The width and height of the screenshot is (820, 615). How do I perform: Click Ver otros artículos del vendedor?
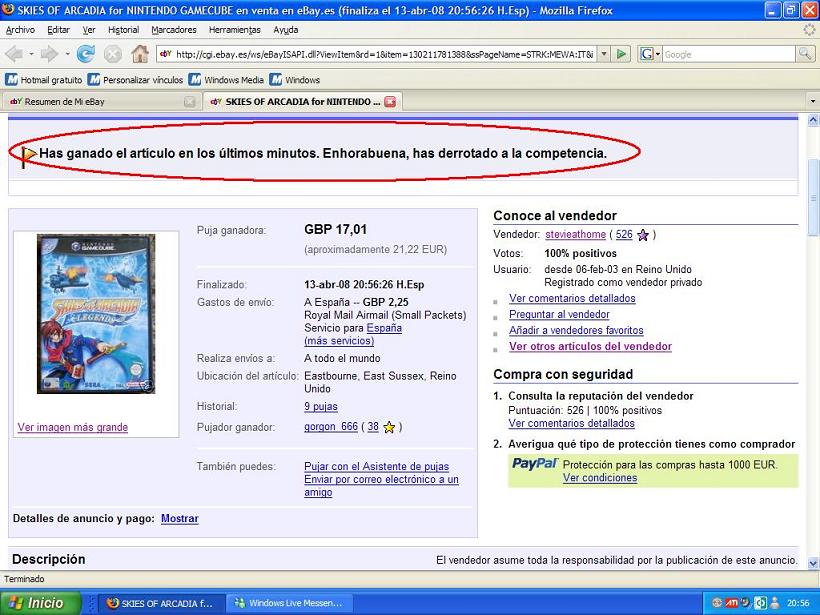(590, 347)
